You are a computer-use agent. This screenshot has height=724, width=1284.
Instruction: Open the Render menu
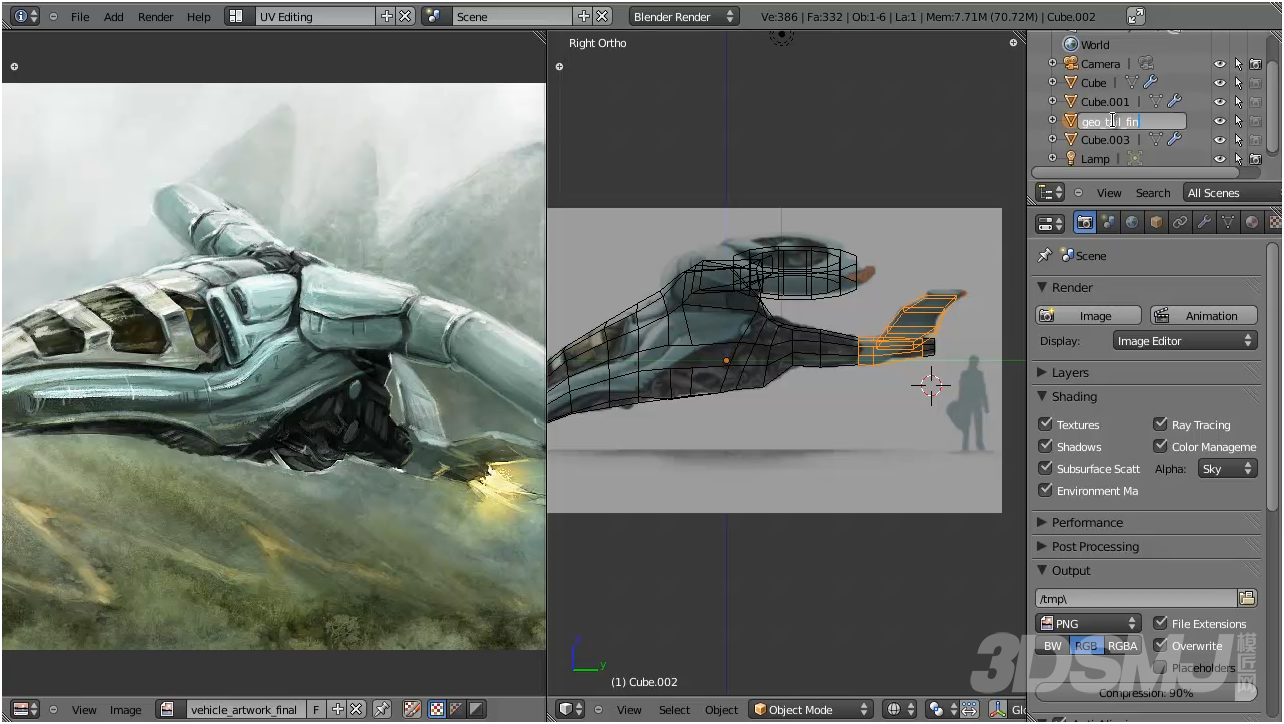(155, 16)
